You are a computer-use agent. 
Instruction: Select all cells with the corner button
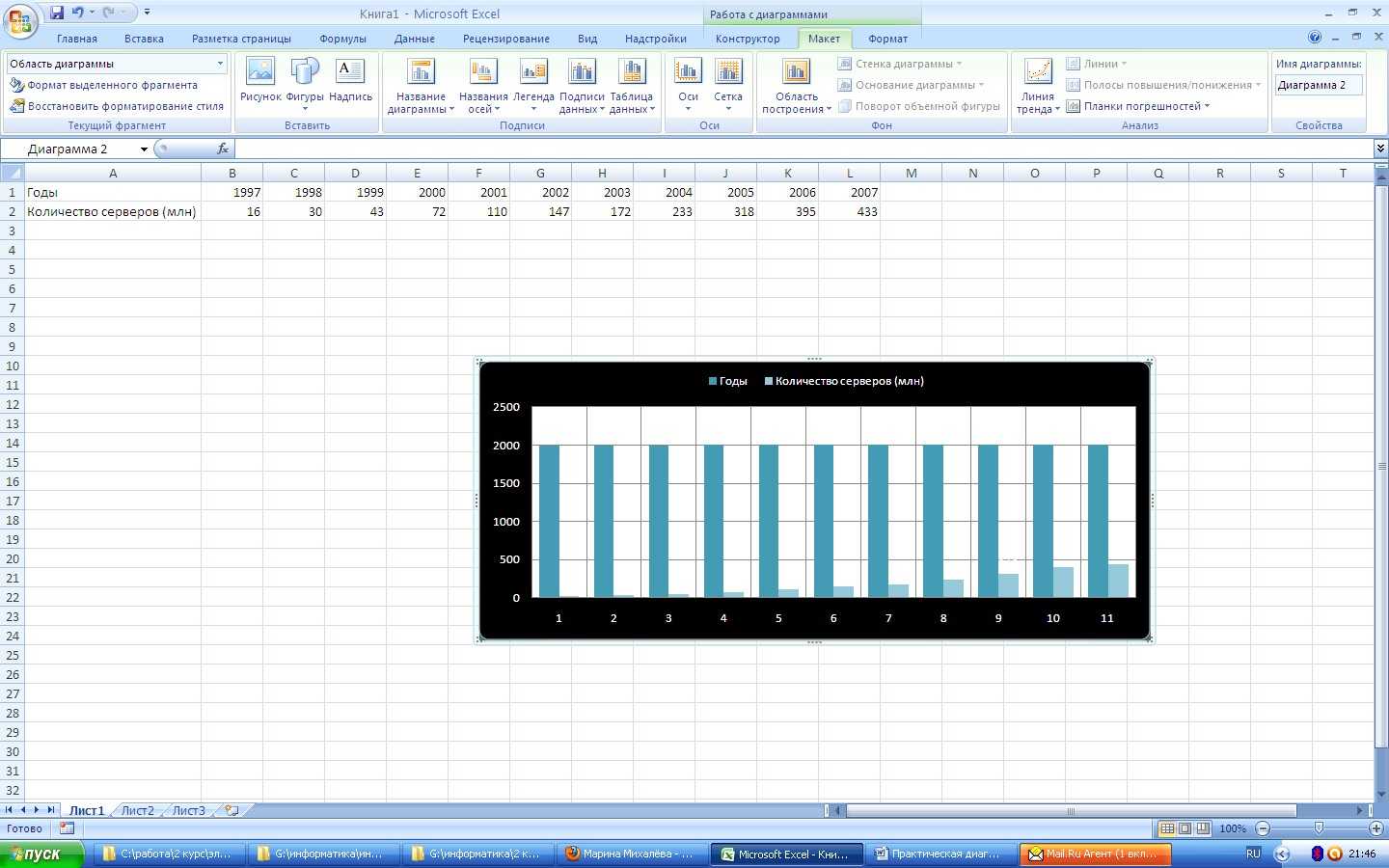(12, 173)
